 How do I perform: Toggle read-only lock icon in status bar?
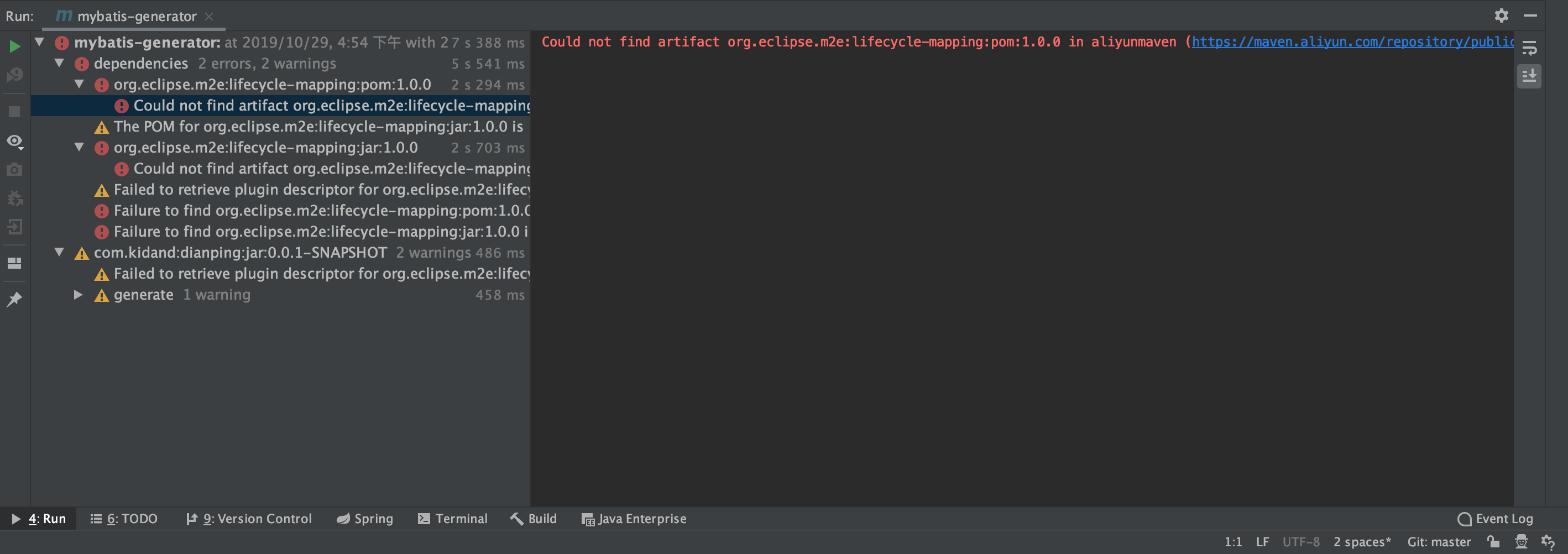tap(1493, 541)
